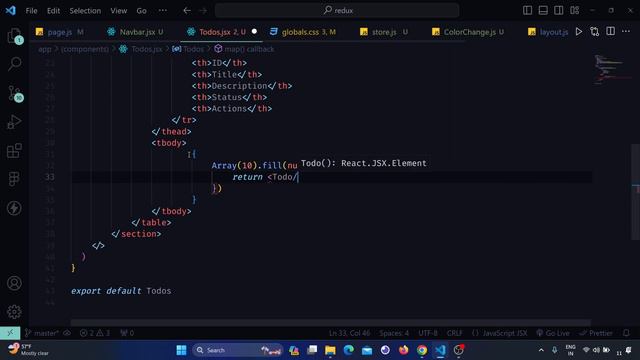Go to line via Ln 33, Col 46
Image resolution: width=640 pixels, height=360 pixels.
[349, 333]
